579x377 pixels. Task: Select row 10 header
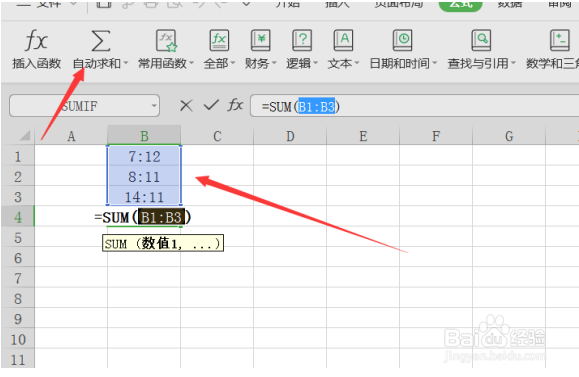click(18, 339)
